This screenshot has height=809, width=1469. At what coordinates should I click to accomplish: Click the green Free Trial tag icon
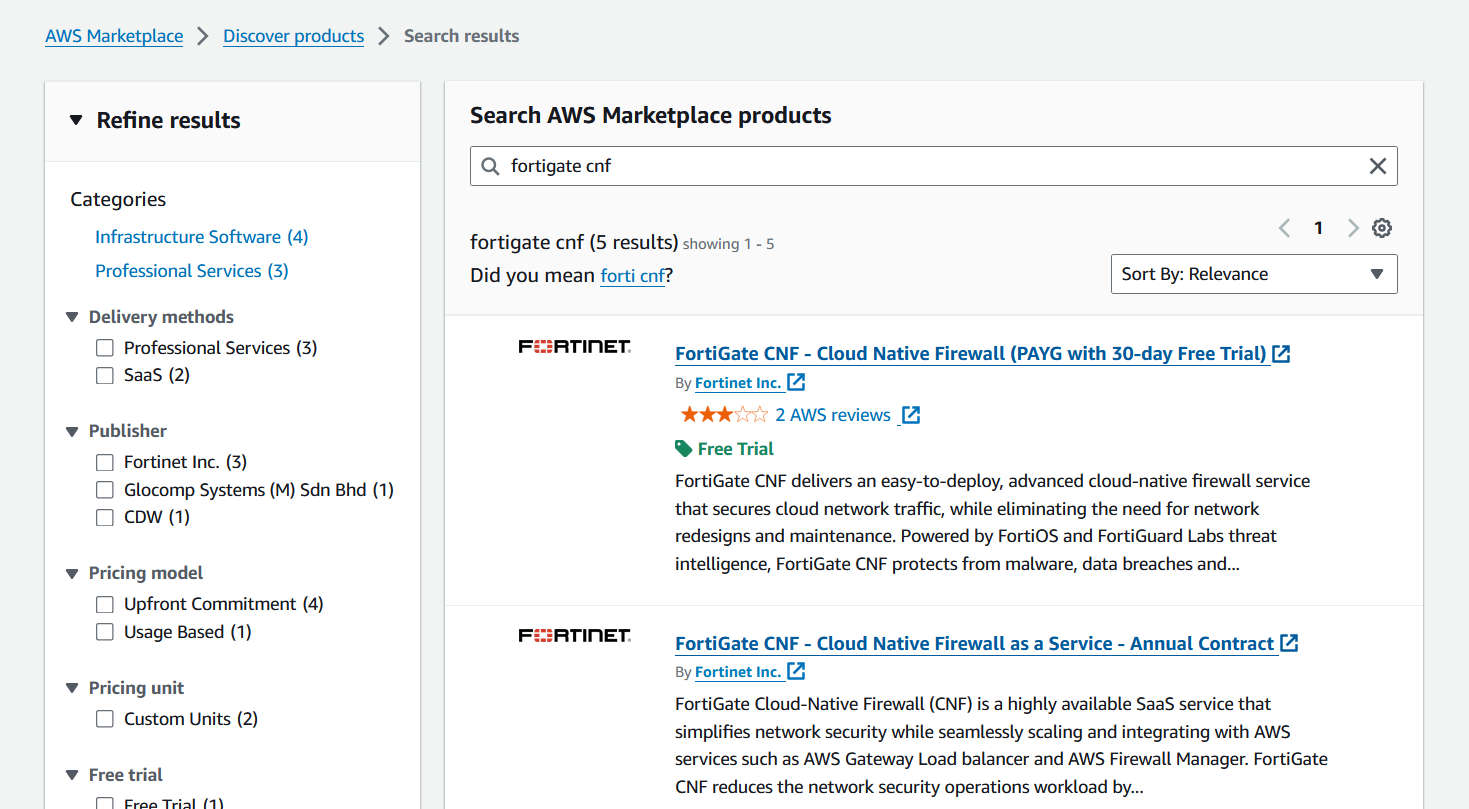tap(682, 448)
